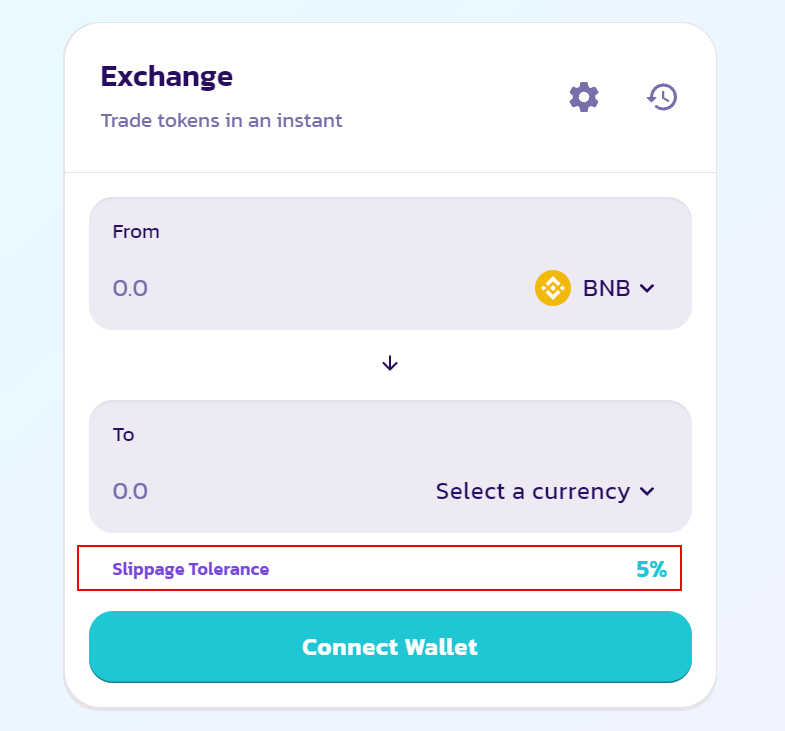Open recent transactions history icon
This screenshot has height=731, width=785.
pyautogui.click(x=662, y=97)
